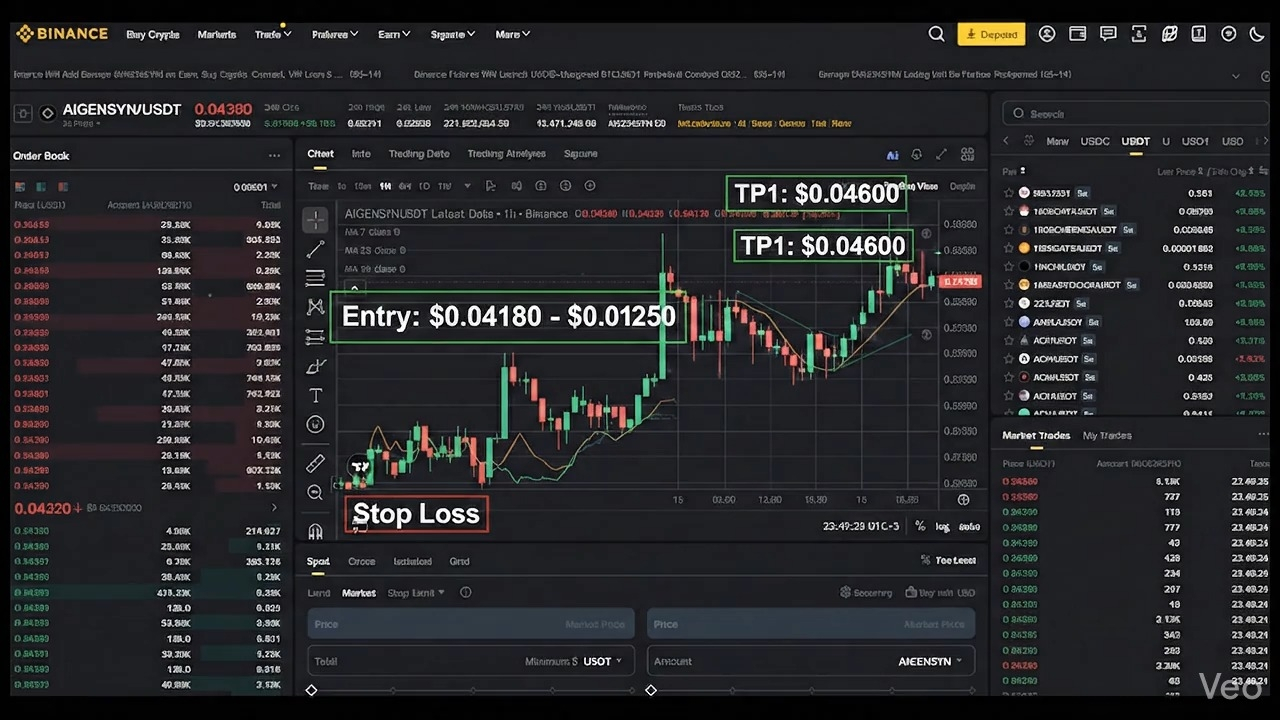This screenshot has width=1280, height=720.
Task: Expand the news ticker chevron
Action: click(x=1236, y=75)
